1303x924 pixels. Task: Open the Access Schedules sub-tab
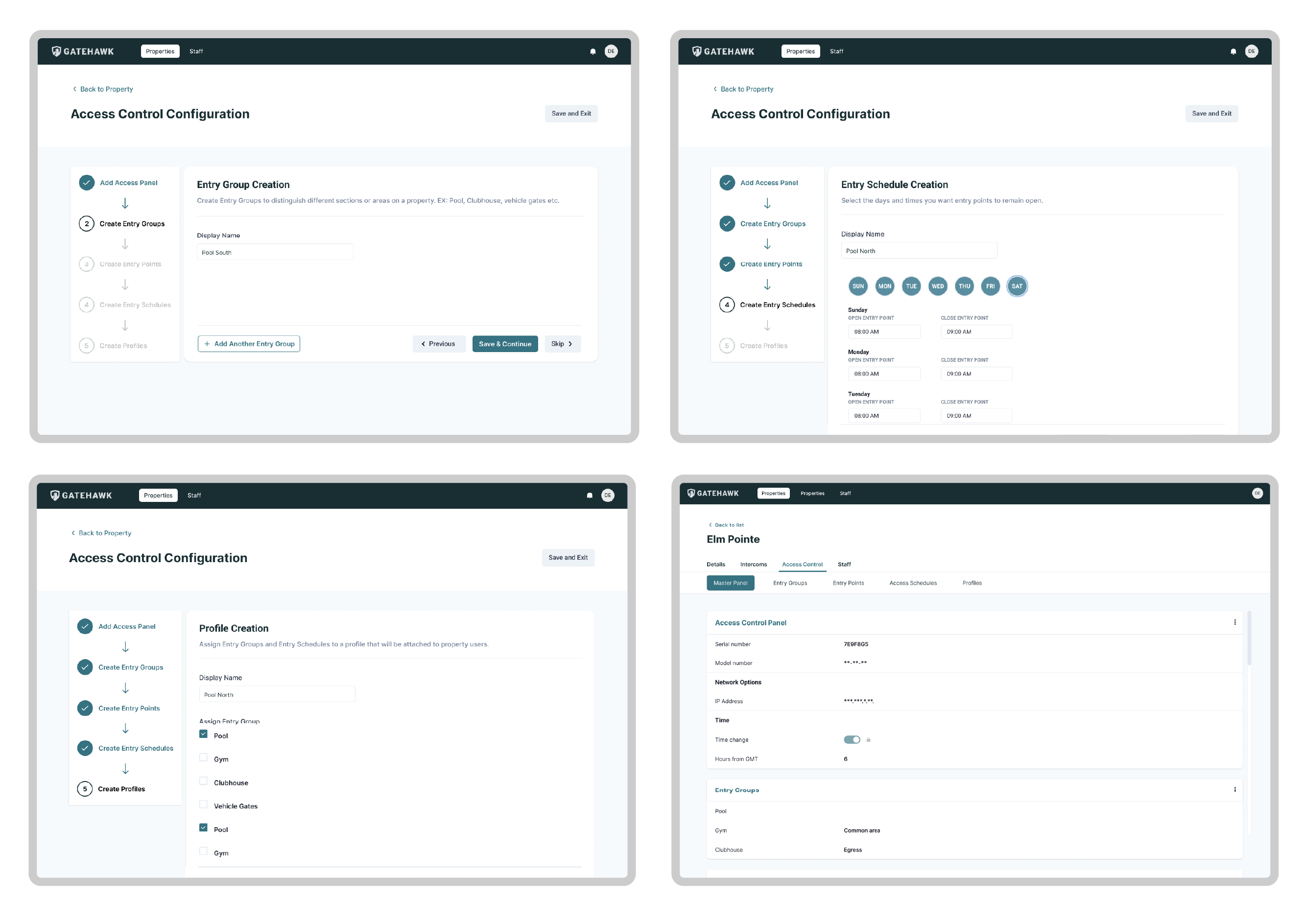(x=913, y=583)
